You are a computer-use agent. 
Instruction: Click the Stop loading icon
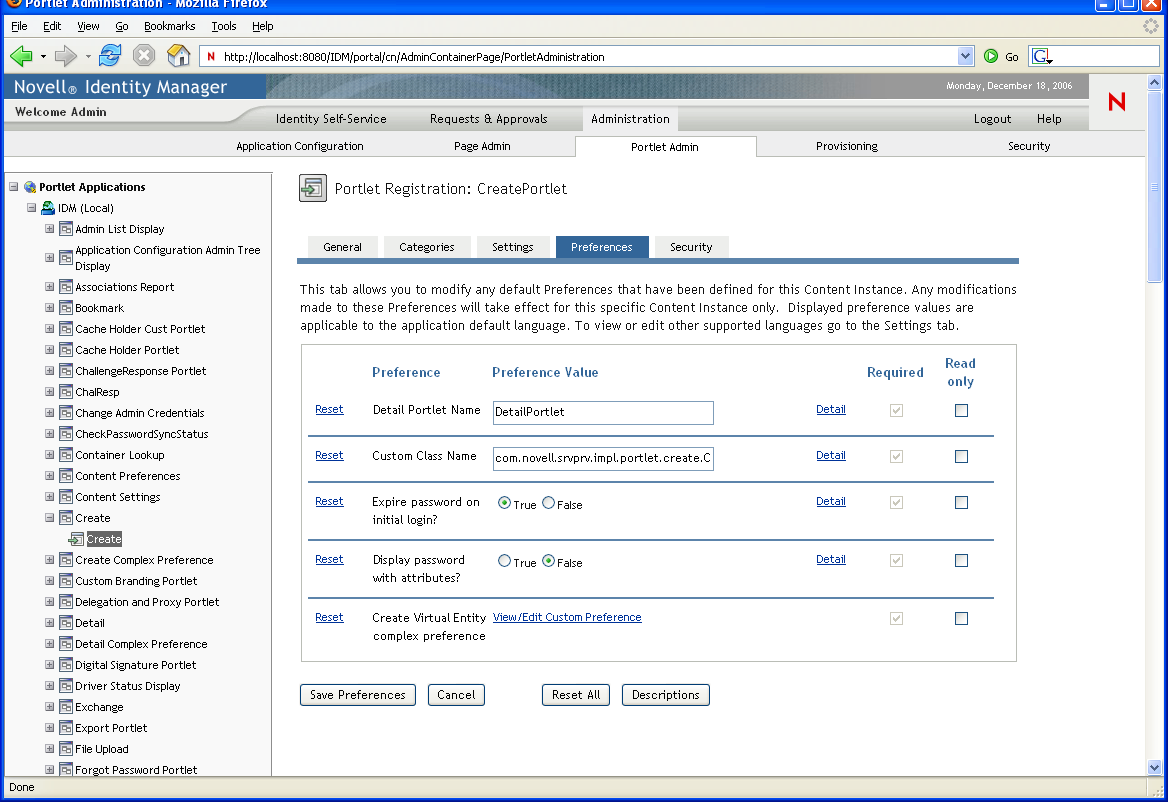pos(144,55)
